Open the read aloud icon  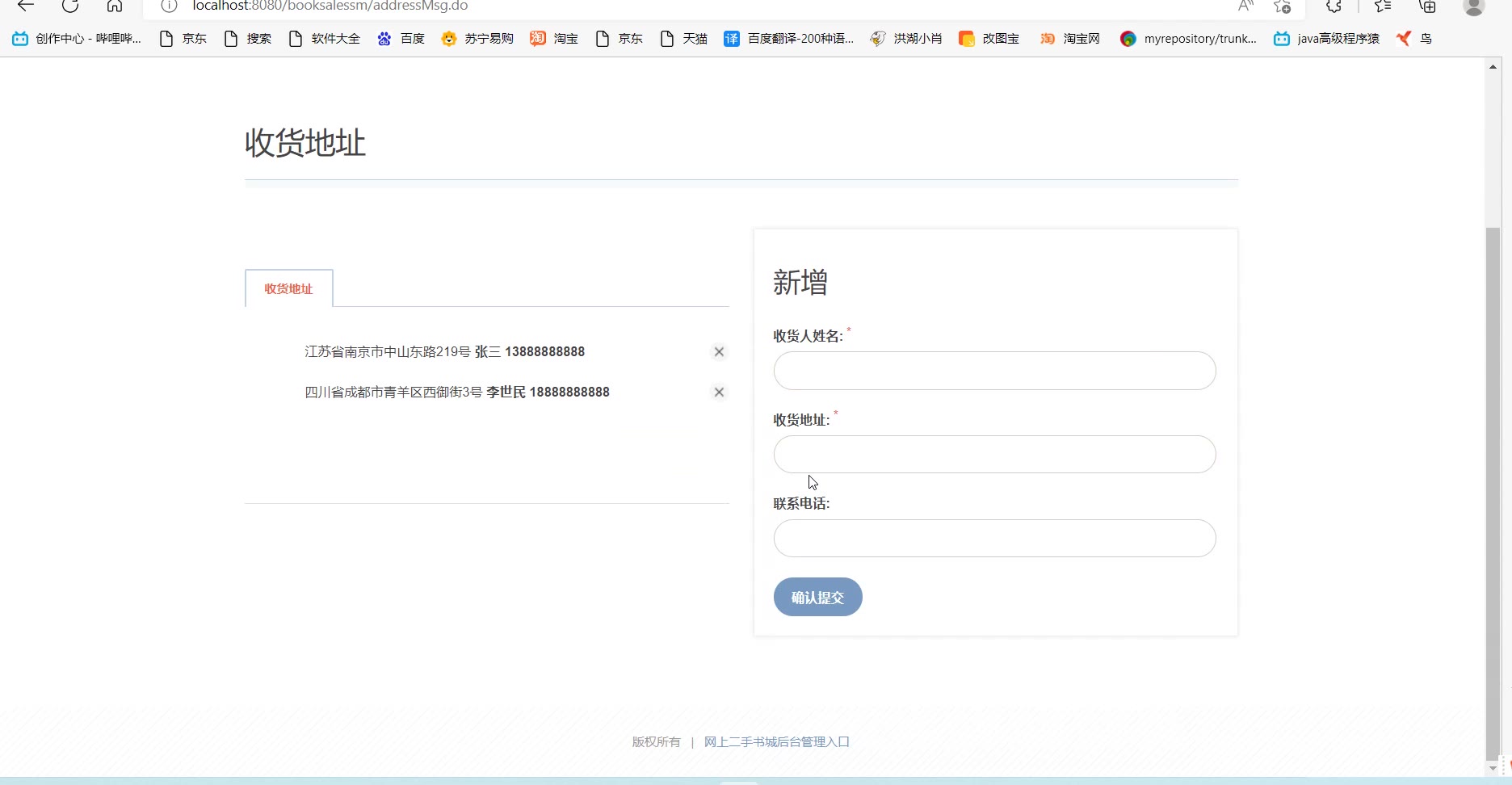click(x=1245, y=6)
